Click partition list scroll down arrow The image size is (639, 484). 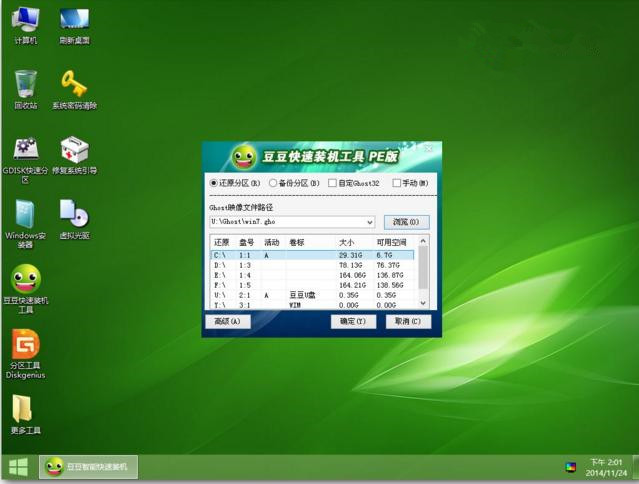[x=423, y=304]
